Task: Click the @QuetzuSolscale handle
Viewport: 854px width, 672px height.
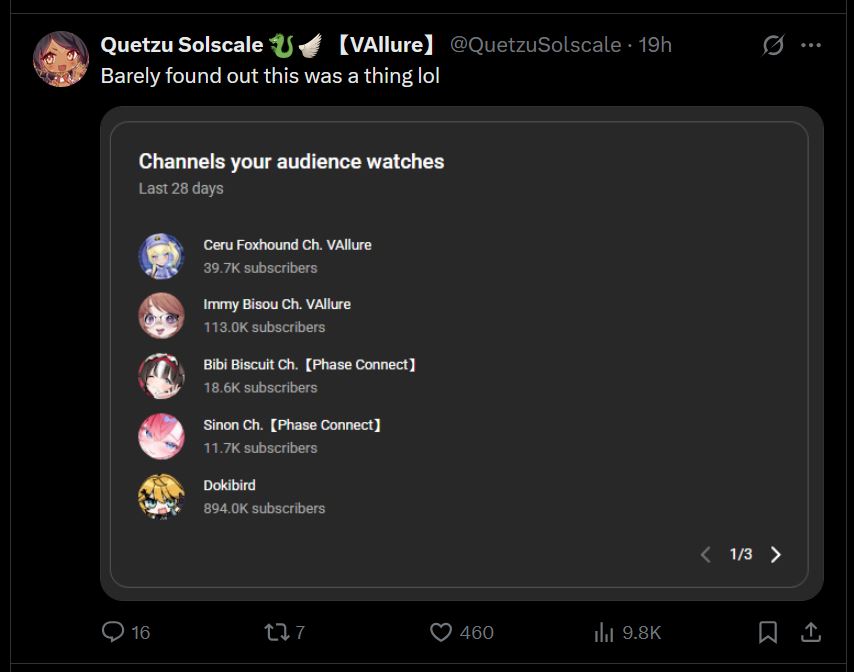Action: pos(535,45)
